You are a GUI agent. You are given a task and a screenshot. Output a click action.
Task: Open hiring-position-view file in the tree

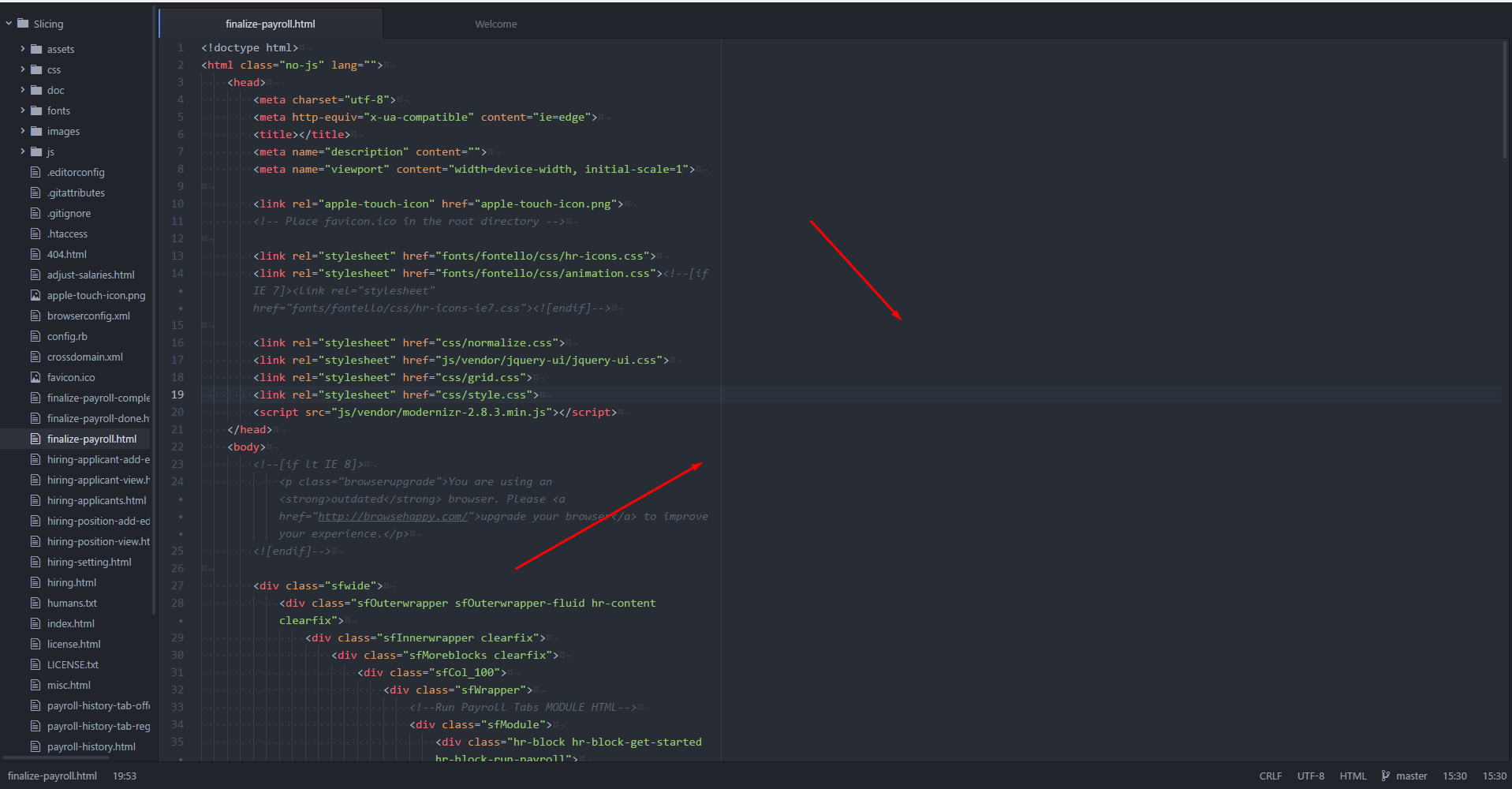coord(99,541)
